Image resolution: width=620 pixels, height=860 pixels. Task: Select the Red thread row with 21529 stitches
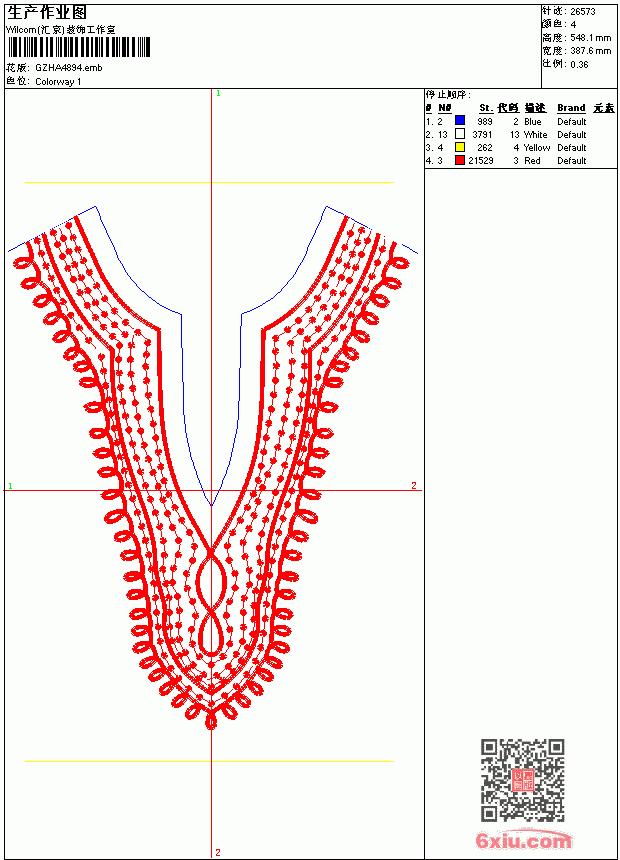(520, 161)
